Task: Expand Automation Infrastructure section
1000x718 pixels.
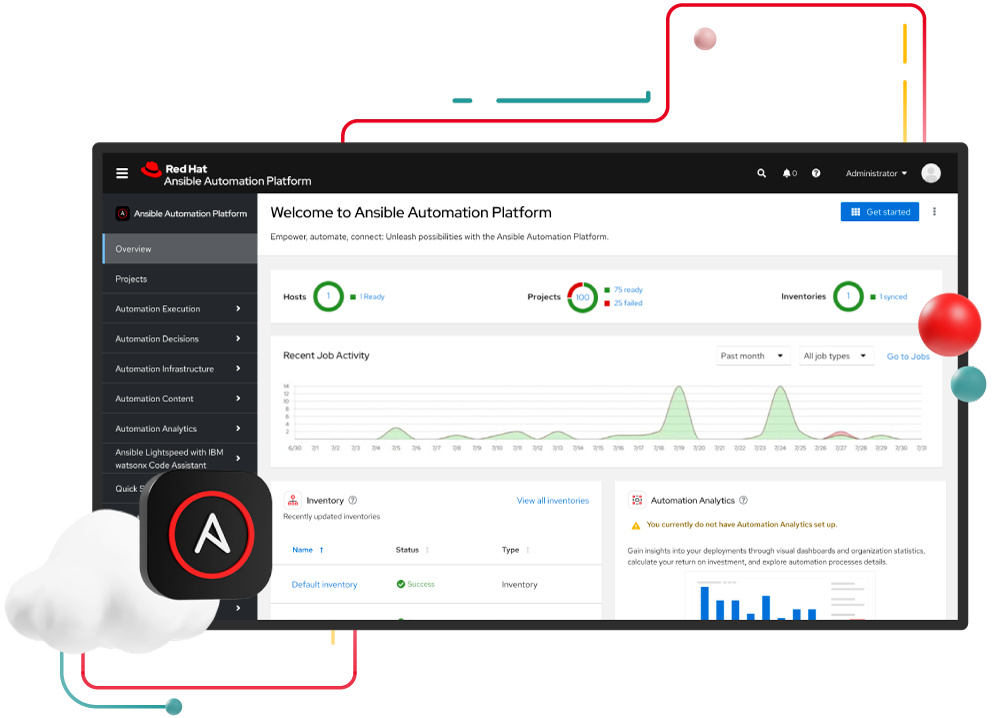Action: (x=179, y=369)
